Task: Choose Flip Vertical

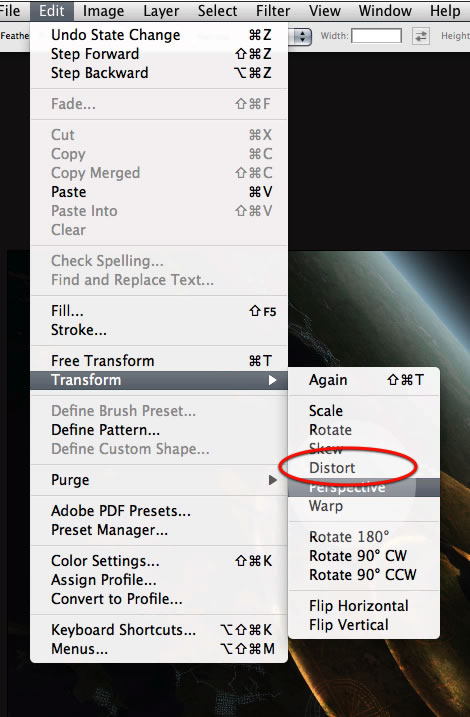Action: point(364,625)
